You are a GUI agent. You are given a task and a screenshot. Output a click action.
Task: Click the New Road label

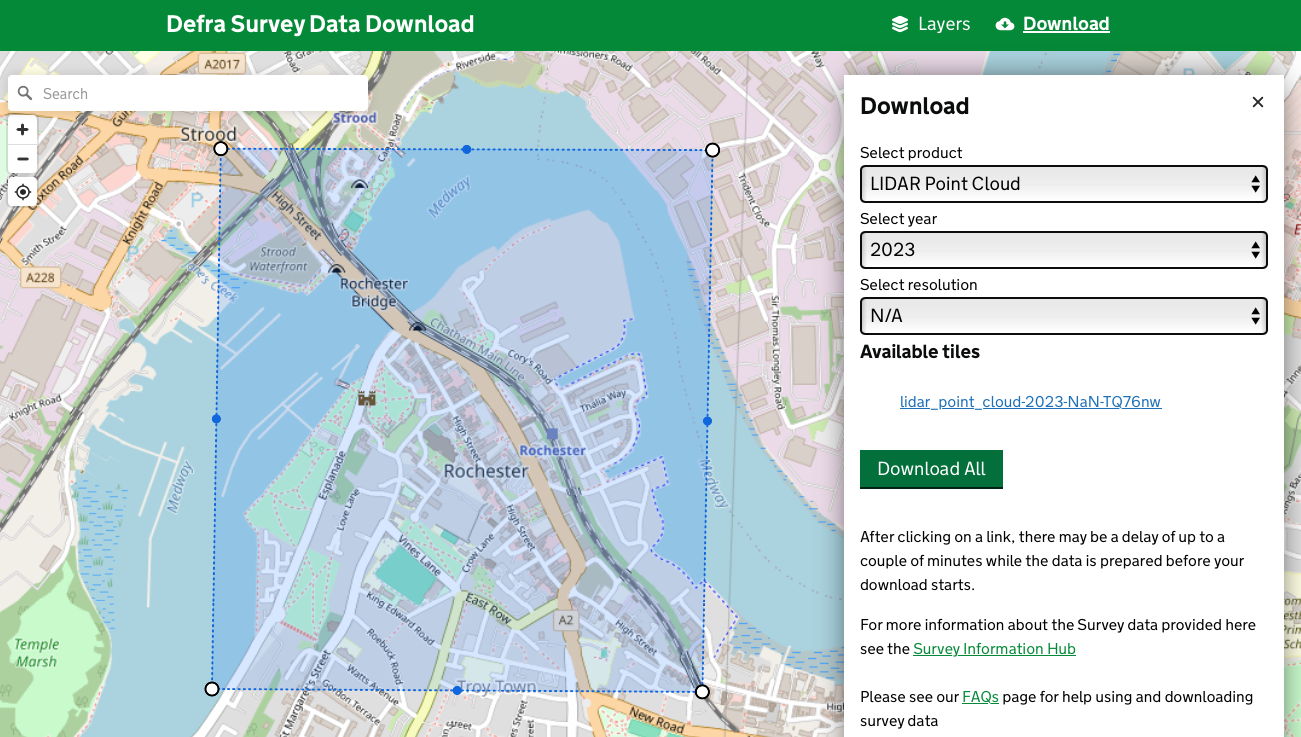(x=656, y=720)
